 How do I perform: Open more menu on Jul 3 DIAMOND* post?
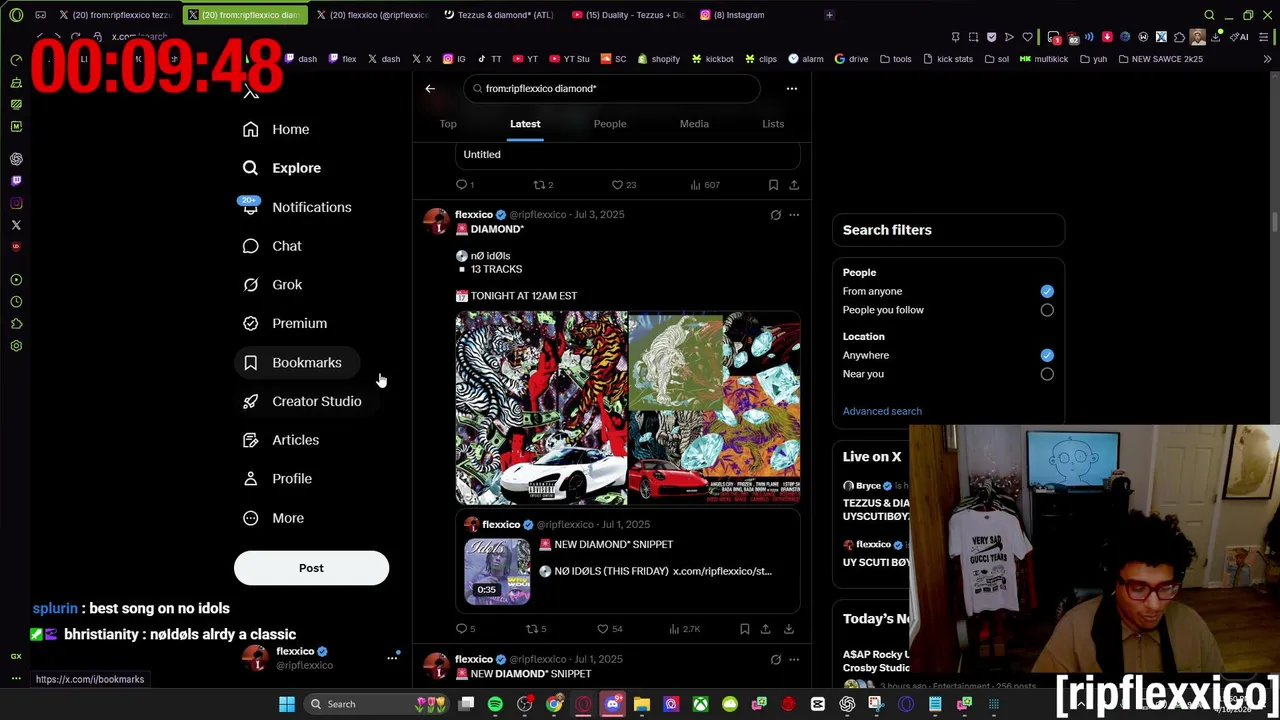(794, 214)
